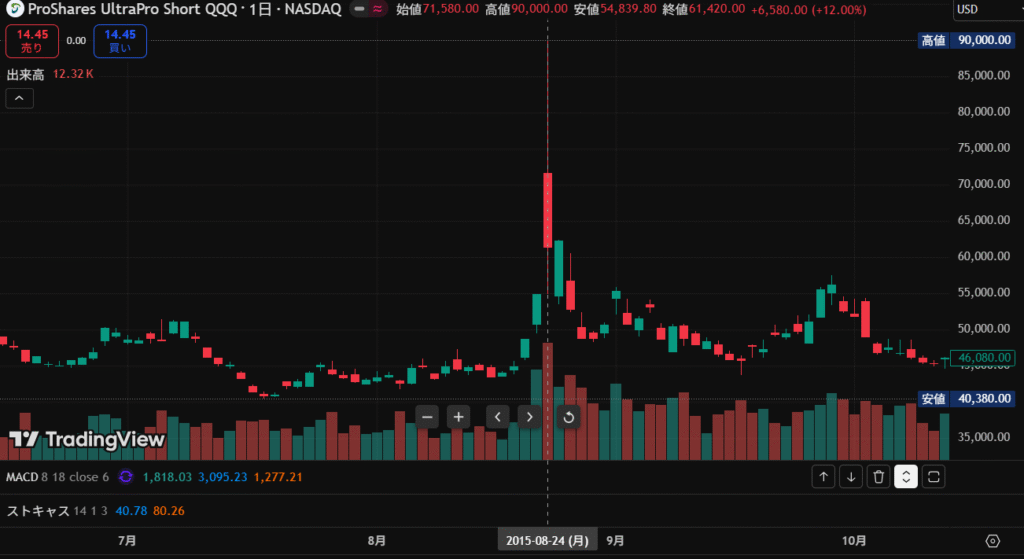
Task: Reset the chart view
Action: click(x=568, y=417)
